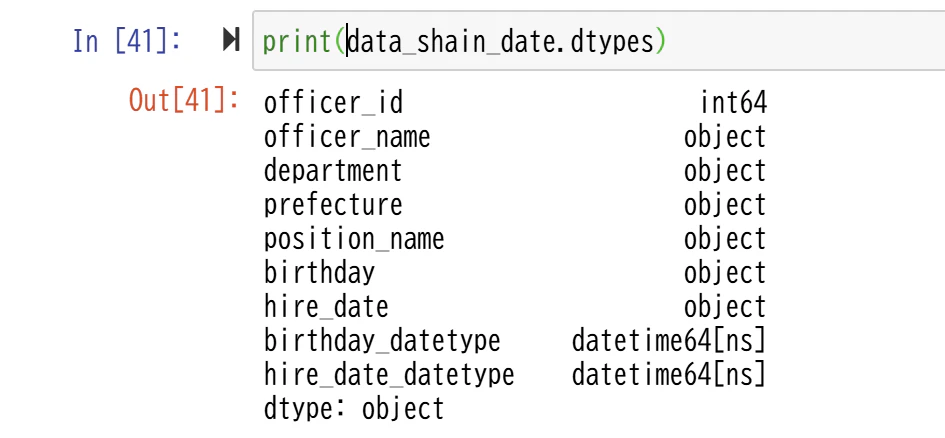Image resolution: width=945 pixels, height=438 pixels.
Task: Select the officer_id row label
Action: coord(333,102)
